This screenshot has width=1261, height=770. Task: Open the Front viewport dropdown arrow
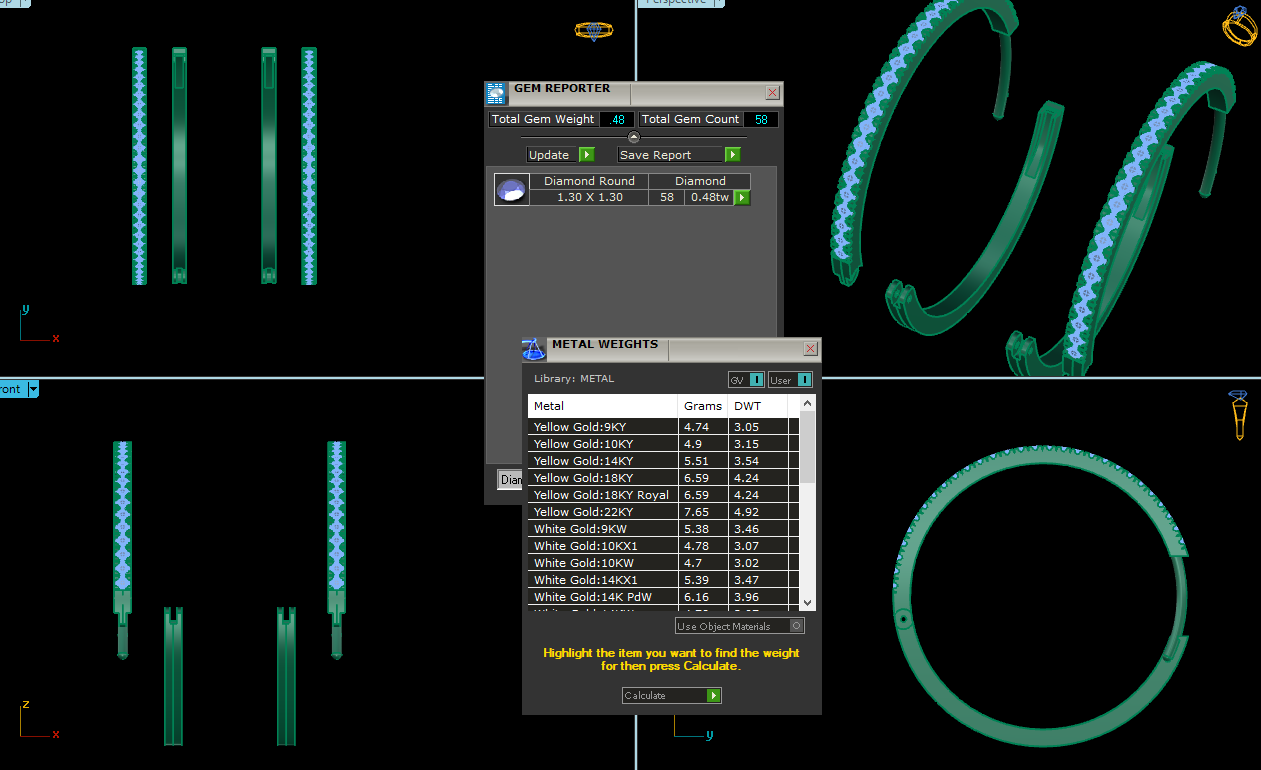tap(33, 389)
